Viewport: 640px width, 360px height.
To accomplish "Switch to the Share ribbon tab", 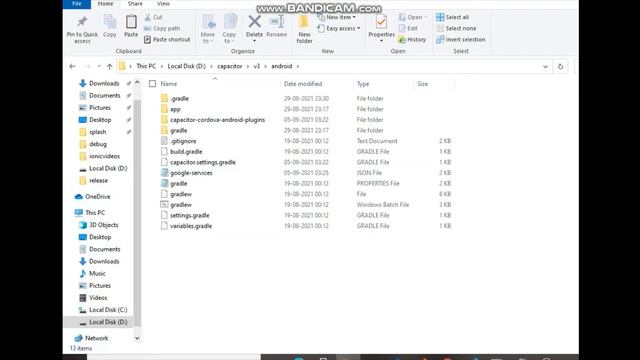I will click(135, 4).
